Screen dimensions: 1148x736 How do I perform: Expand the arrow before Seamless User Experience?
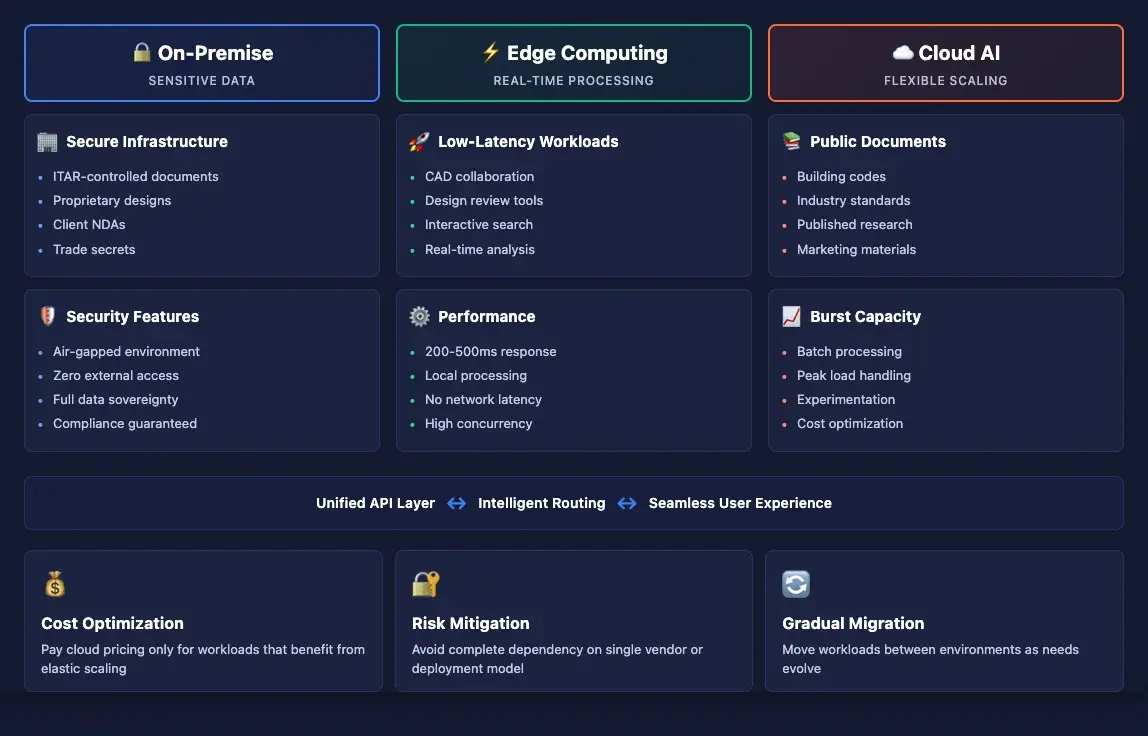(x=626, y=503)
